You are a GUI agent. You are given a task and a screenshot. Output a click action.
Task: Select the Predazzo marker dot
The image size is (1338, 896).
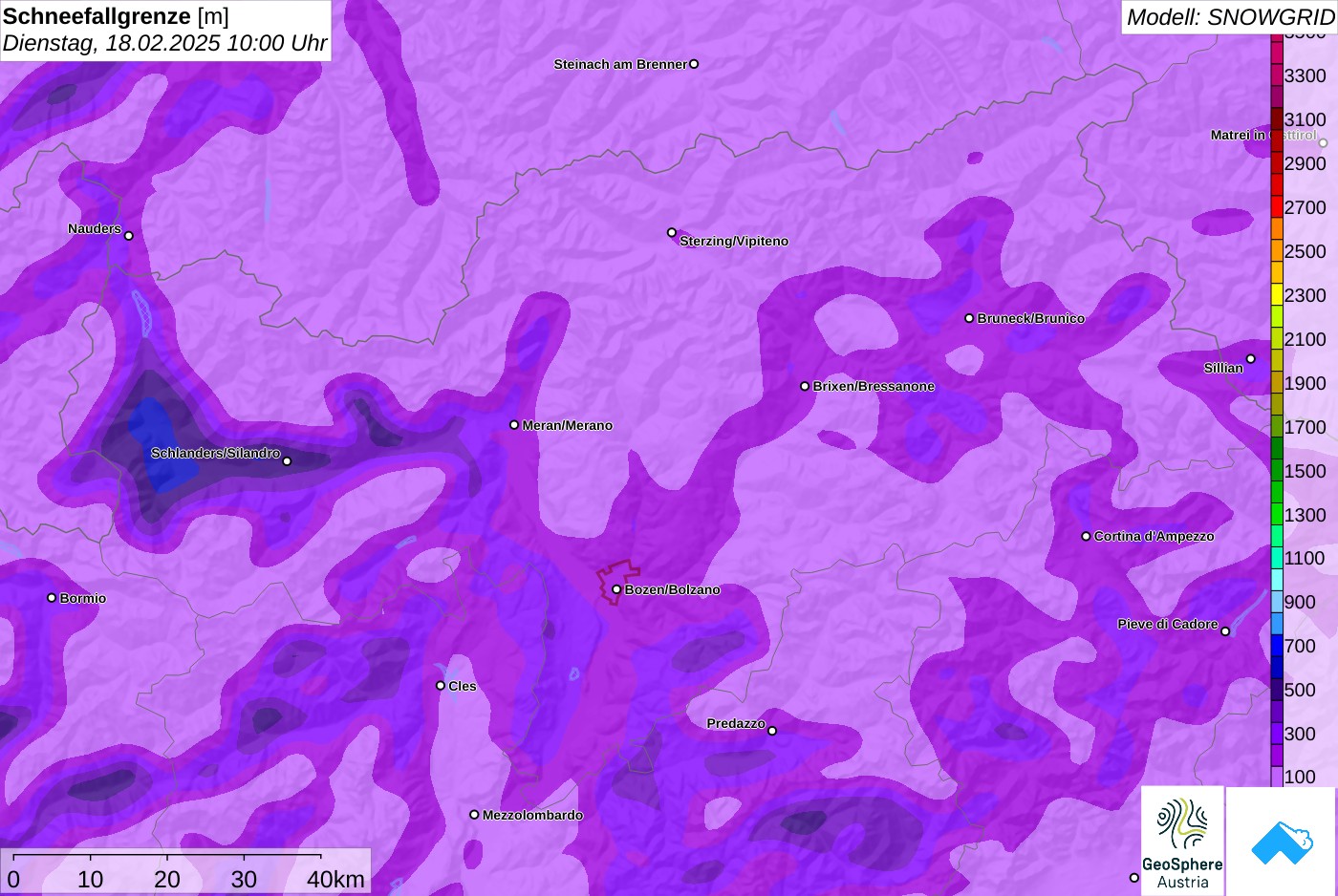pyautogui.click(x=772, y=731)
